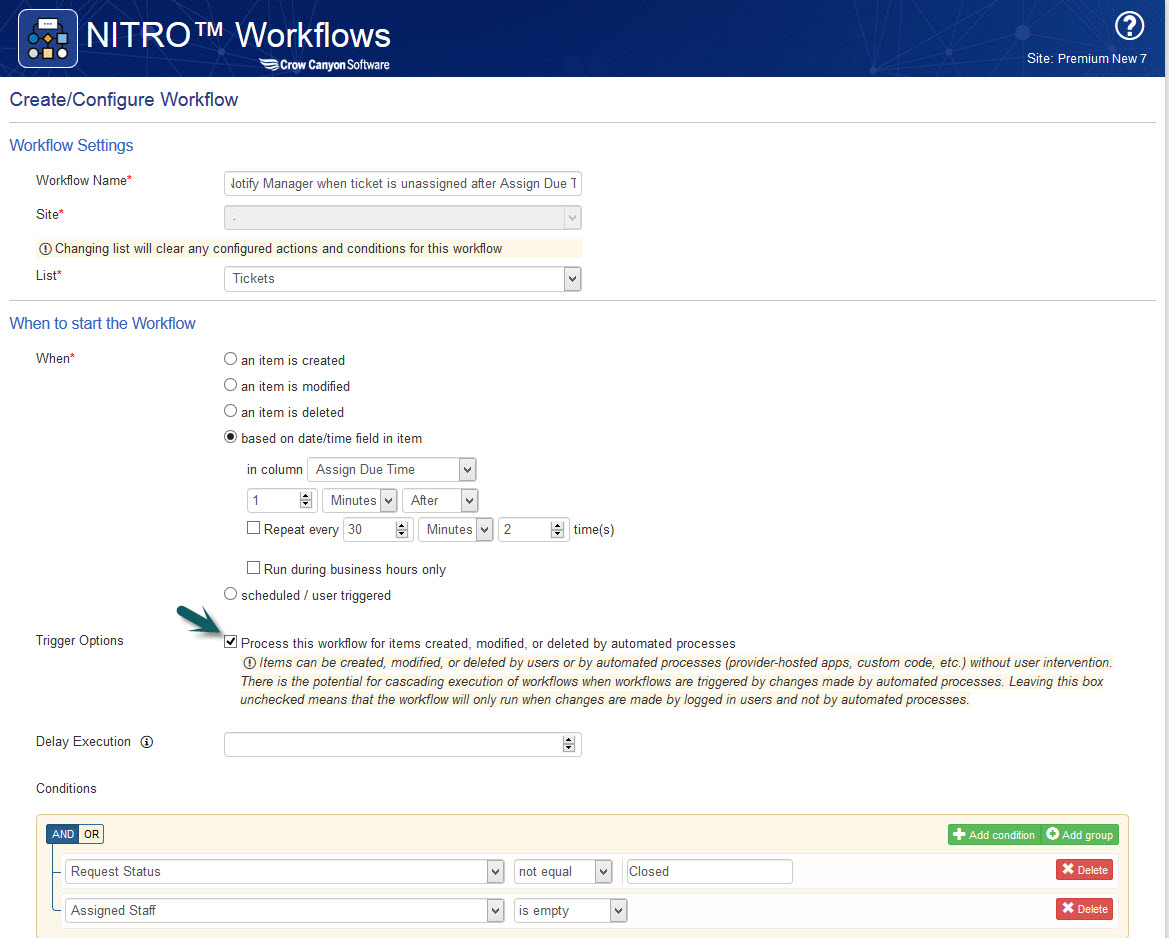Adjust the Delay Execution stepper arrows
The image size is (1169, 938).
[569, 744]
